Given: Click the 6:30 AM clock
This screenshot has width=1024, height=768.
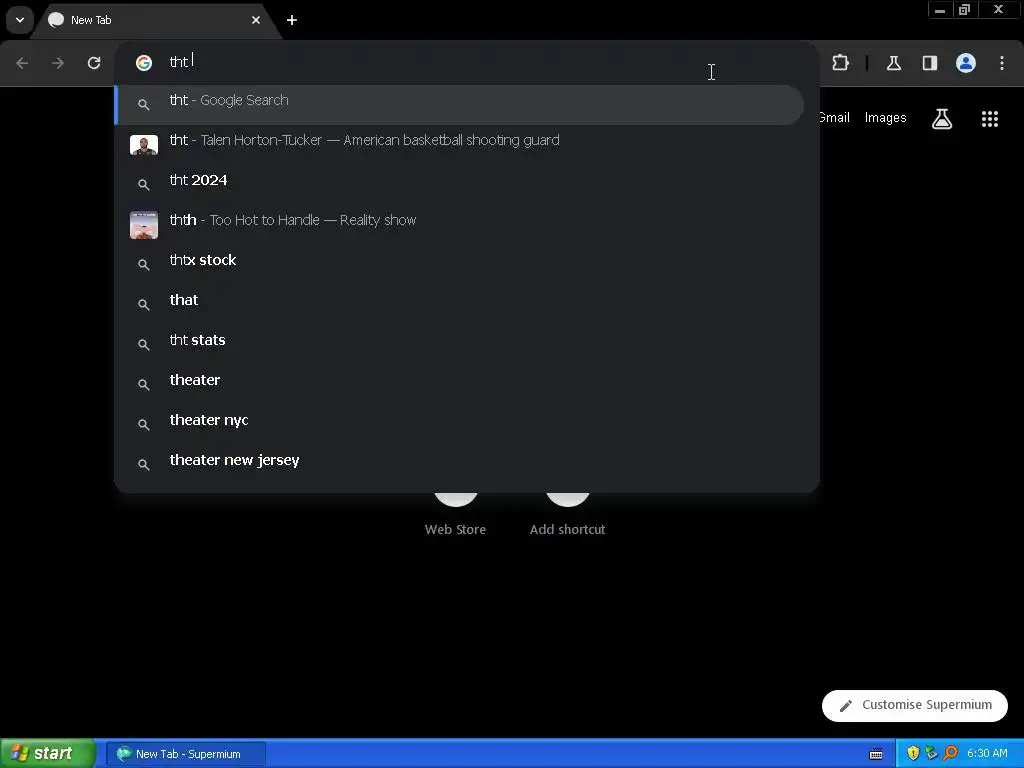Looking at the screenshot, I should coord(987,754).
